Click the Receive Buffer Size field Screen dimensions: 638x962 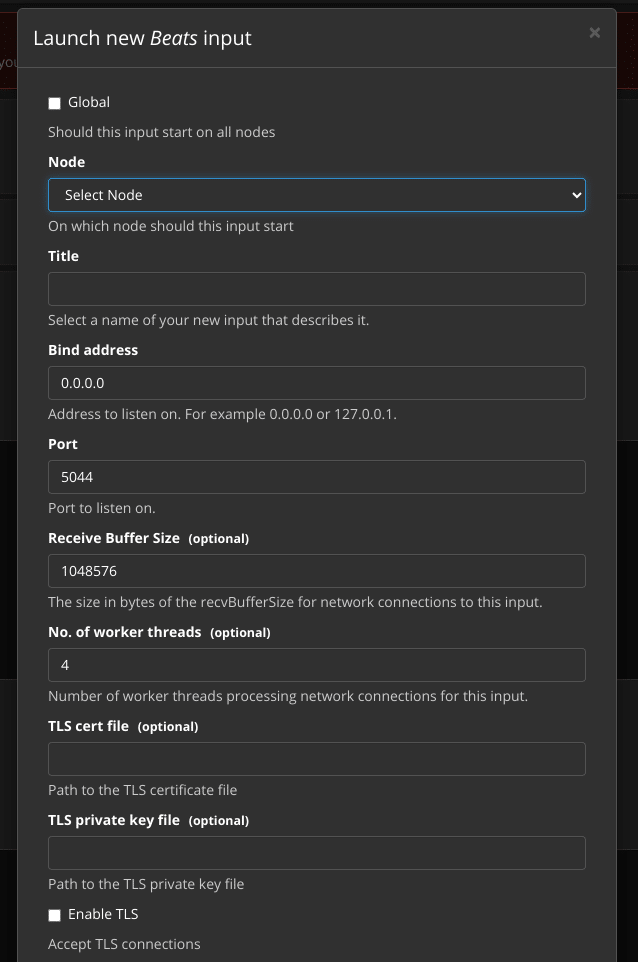[x=317, y=571]
